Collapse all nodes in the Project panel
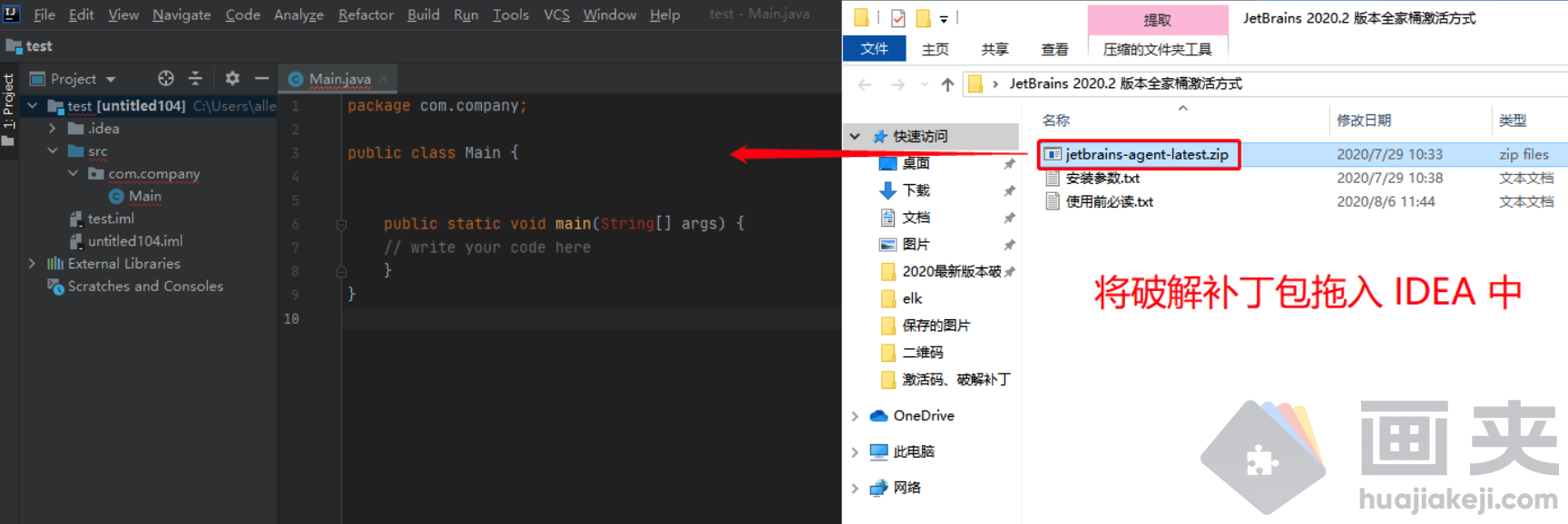Viewport: 1568px width, 524px height. pyautogui.click(x=195, y=79)
